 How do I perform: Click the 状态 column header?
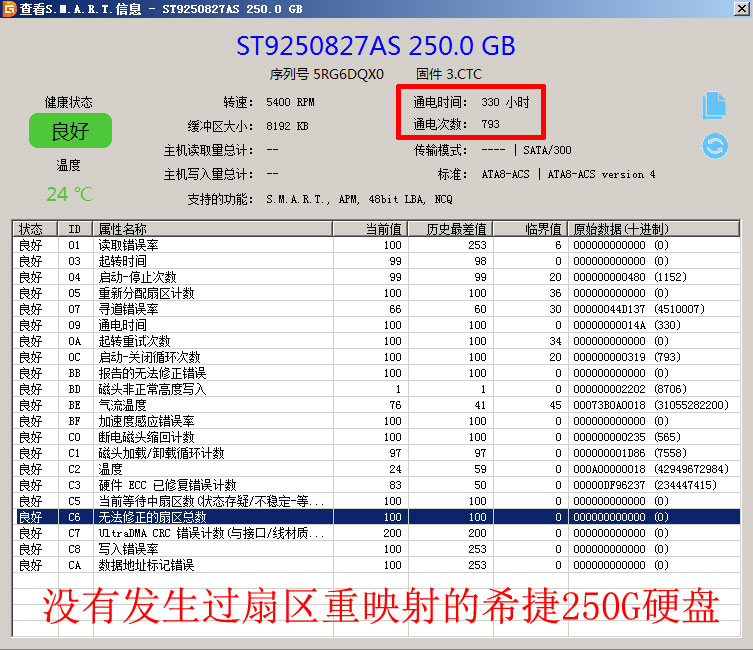(35, 229)
